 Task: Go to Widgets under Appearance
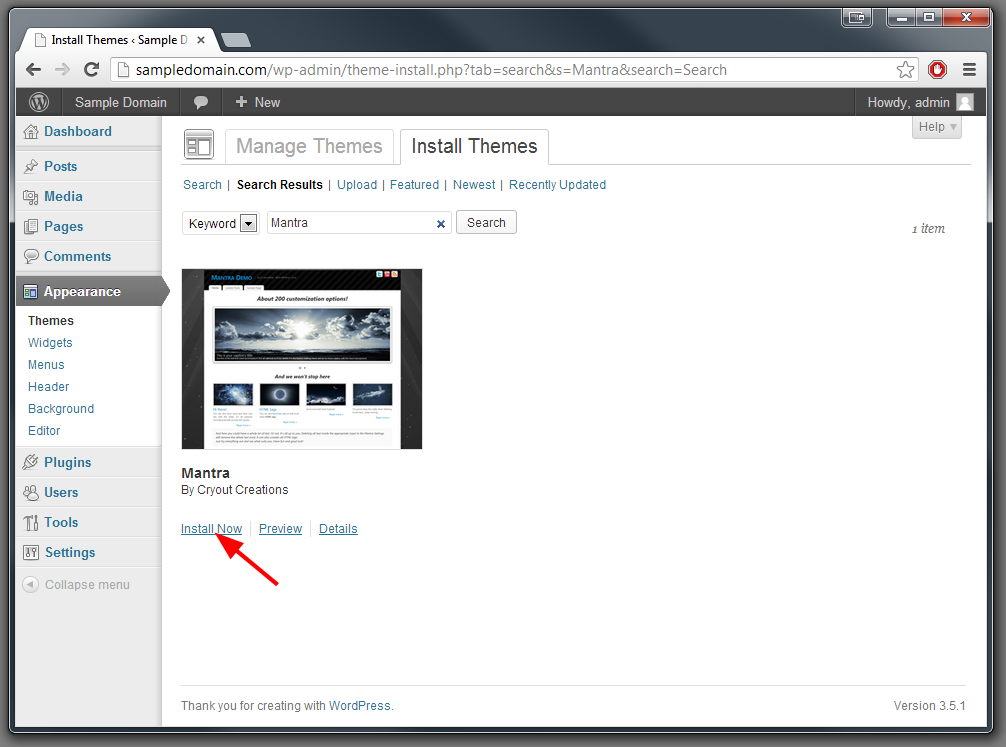coord(50,343)
